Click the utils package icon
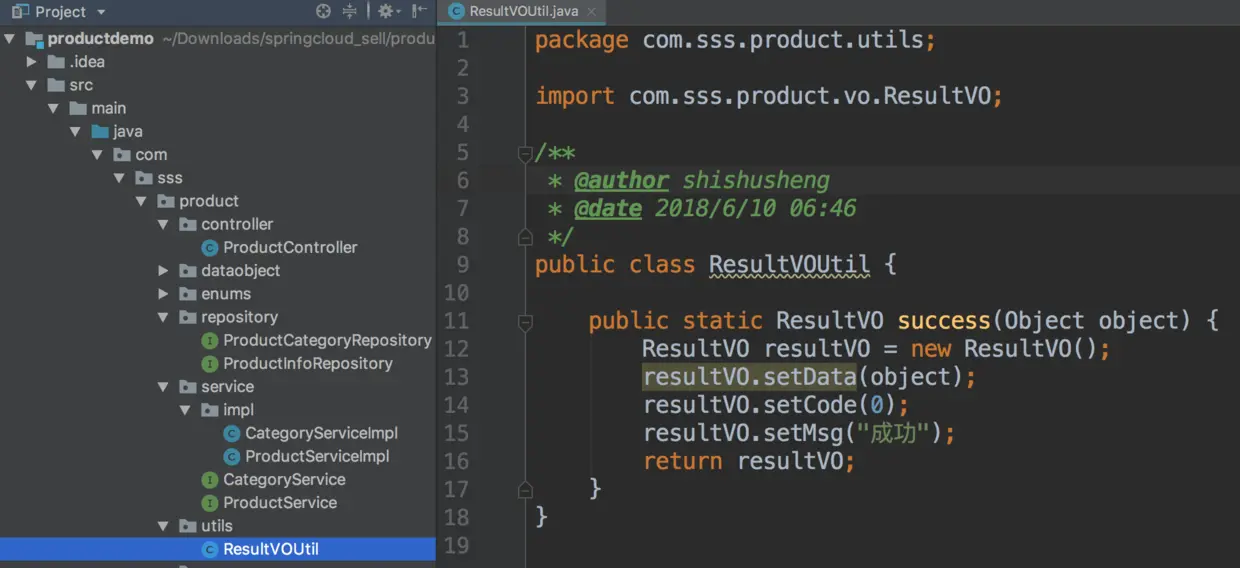 click(187, 526)
